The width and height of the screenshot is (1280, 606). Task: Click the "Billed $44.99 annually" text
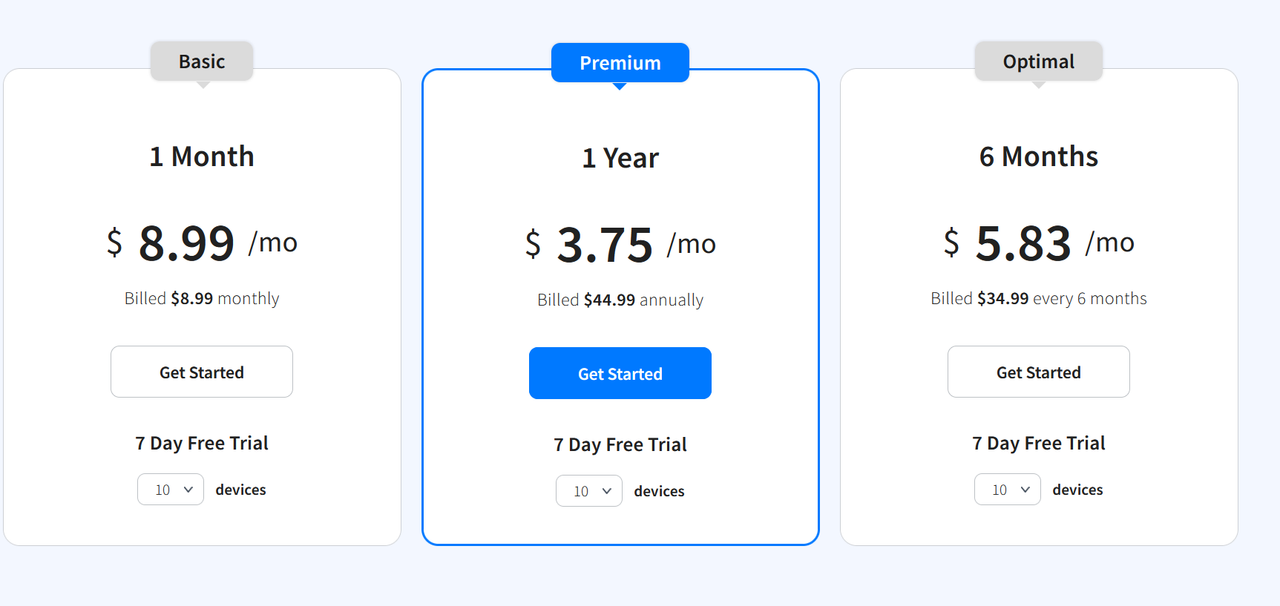pyautogui.click(x=620, y=300)
